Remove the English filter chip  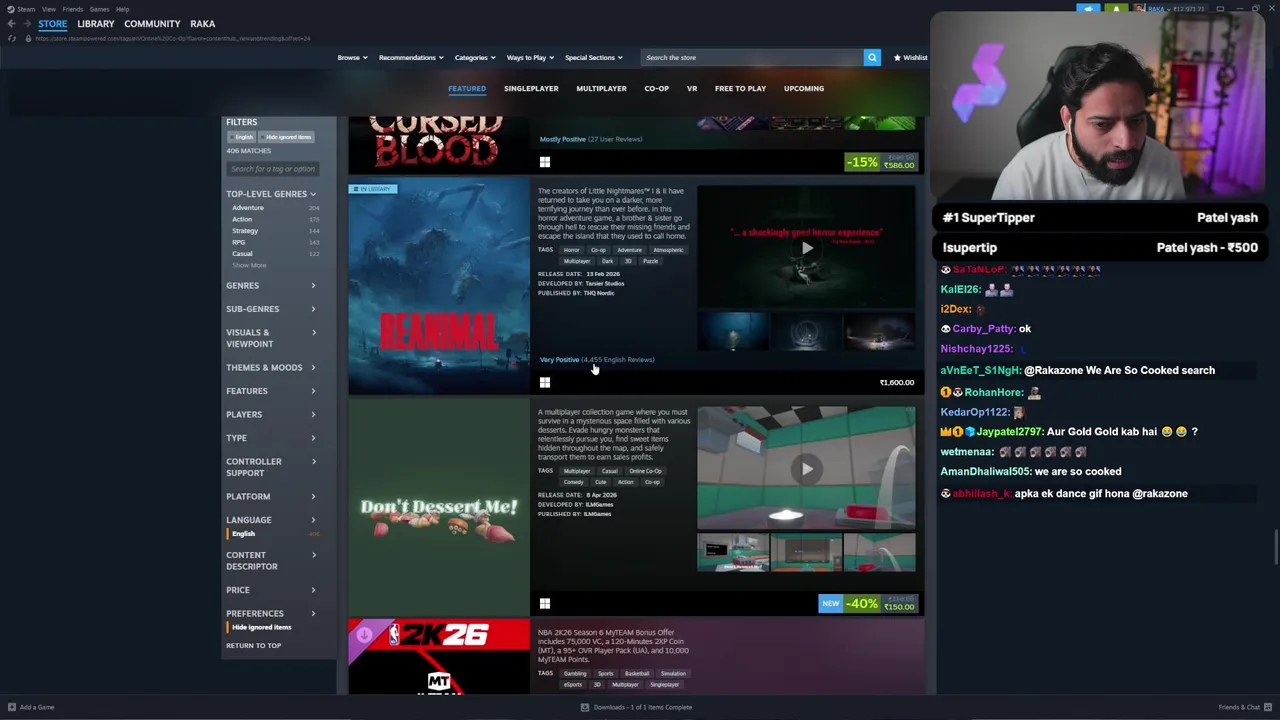241,137
